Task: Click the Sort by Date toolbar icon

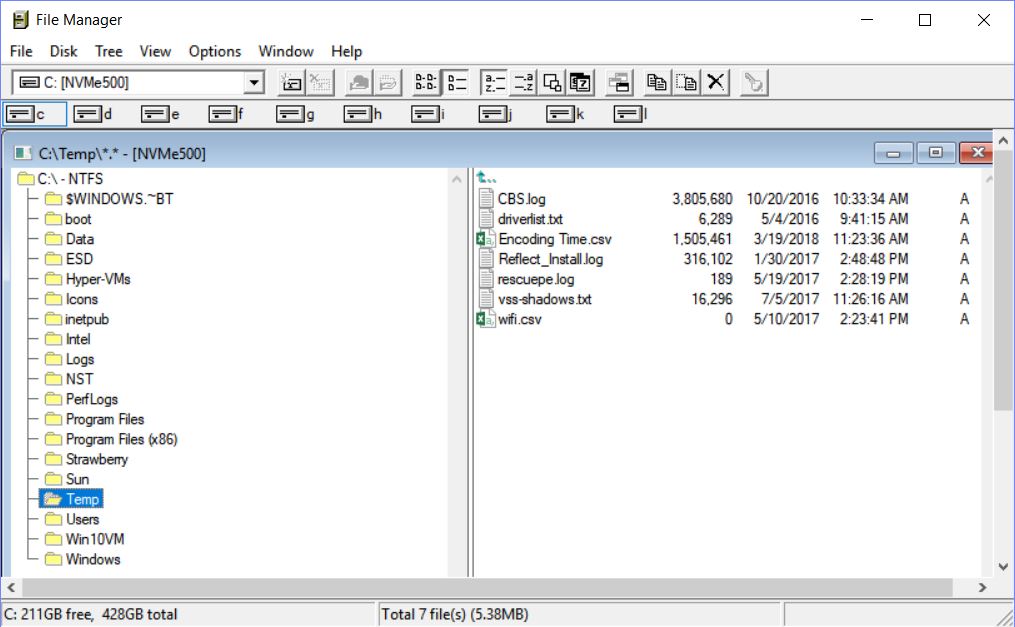Action: click(581, 83)
